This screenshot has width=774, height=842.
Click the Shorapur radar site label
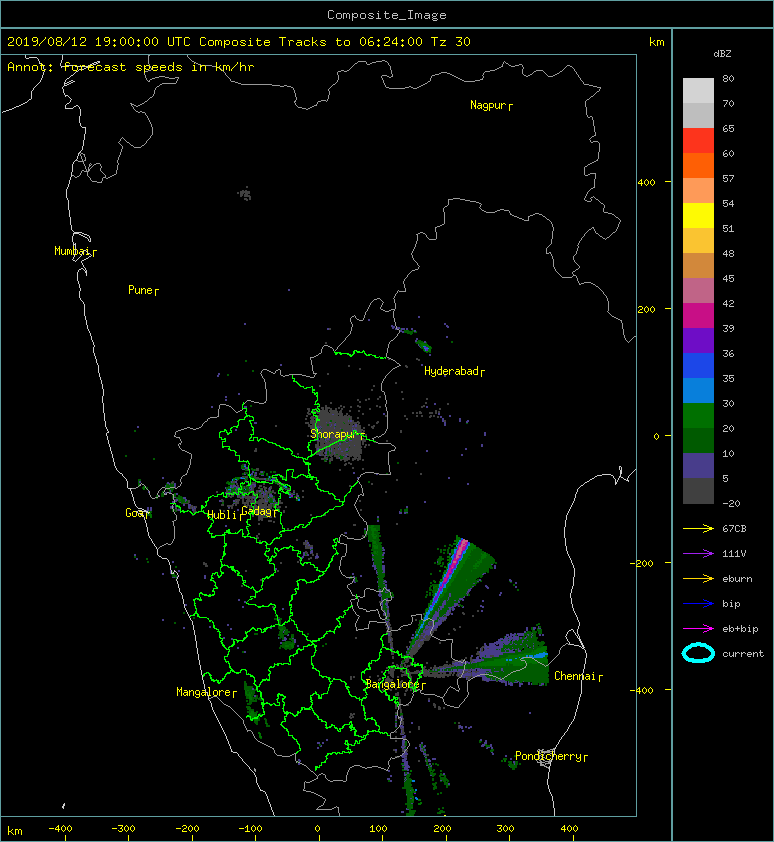pos(337,434)
